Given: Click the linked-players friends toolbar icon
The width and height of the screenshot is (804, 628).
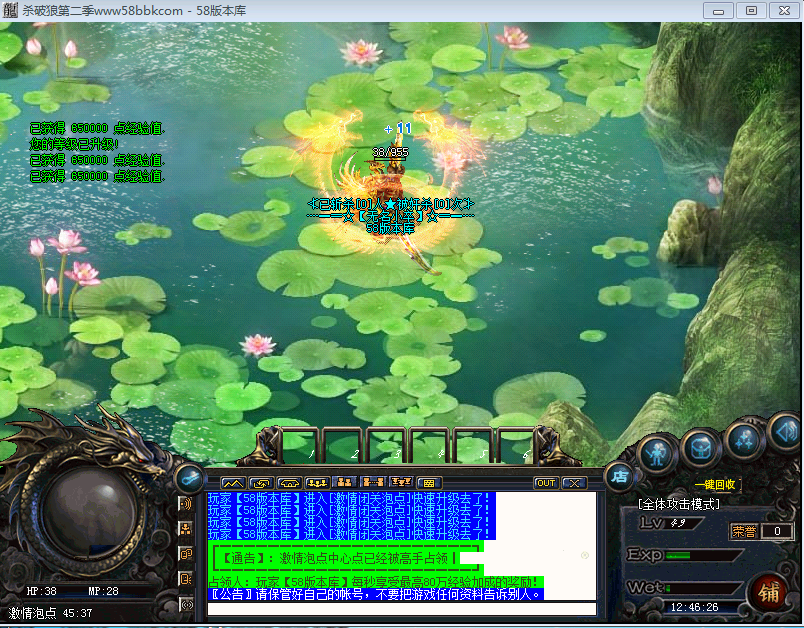Looking at the screenshot, I should pos(373,483).
